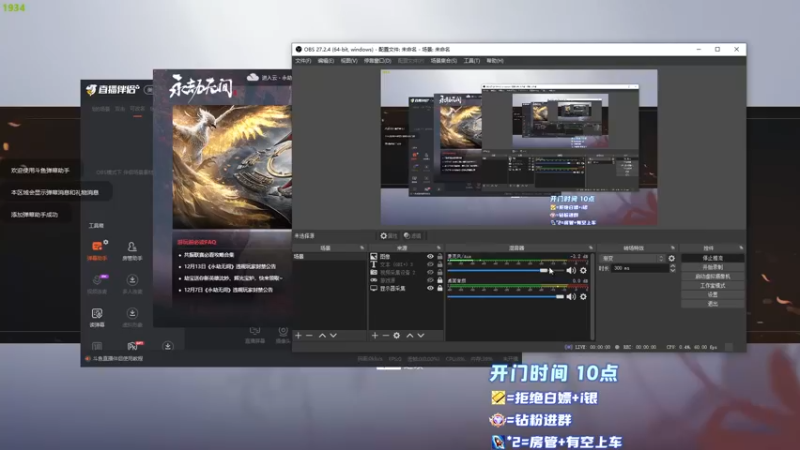Open the transition settings gear beside 渐变
Screen dimensions: 800x450
(x=671, y=259)
